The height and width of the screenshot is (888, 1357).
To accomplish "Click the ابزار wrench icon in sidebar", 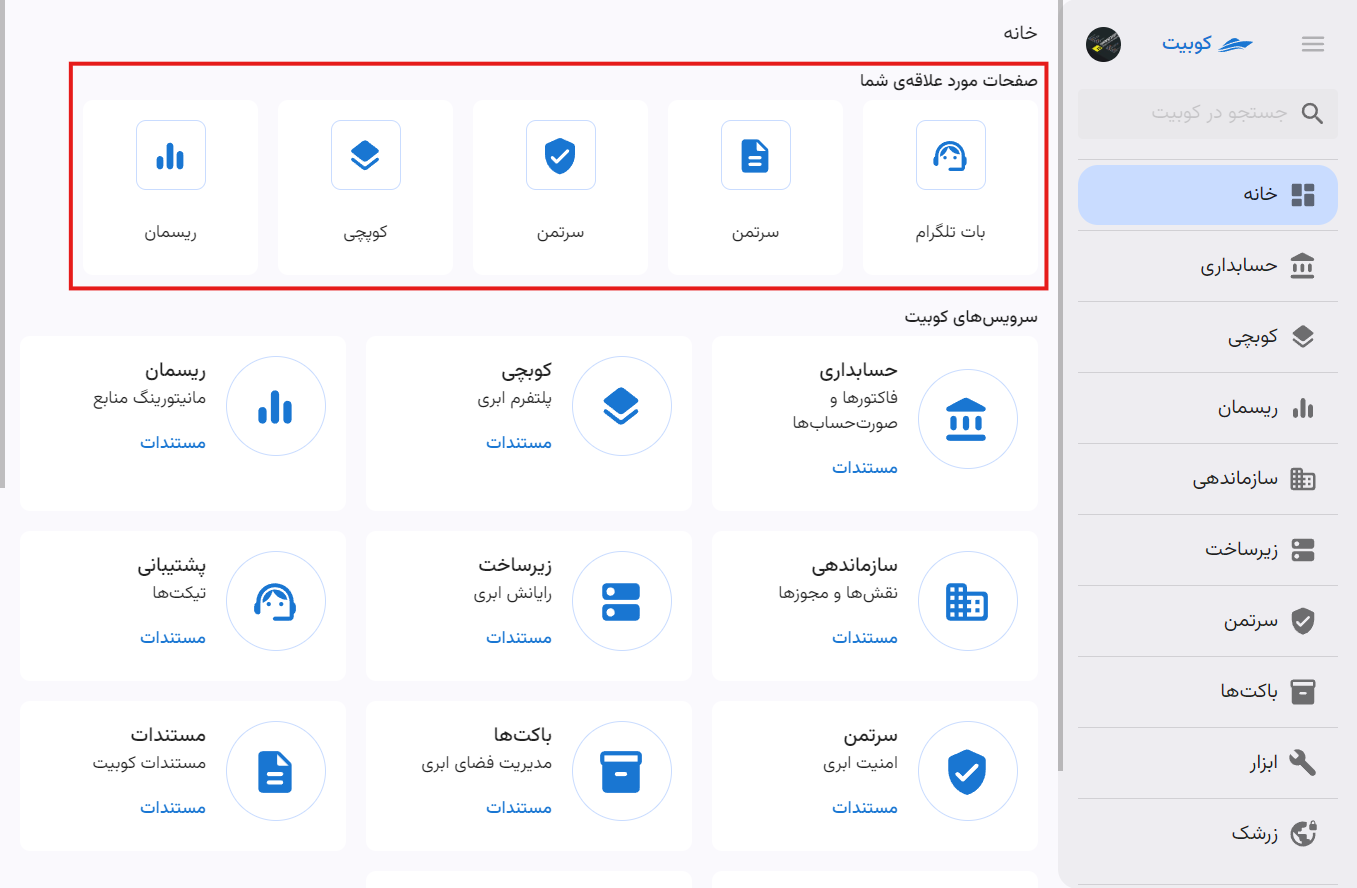I will pyautogui.click(x=1303, y=763).
